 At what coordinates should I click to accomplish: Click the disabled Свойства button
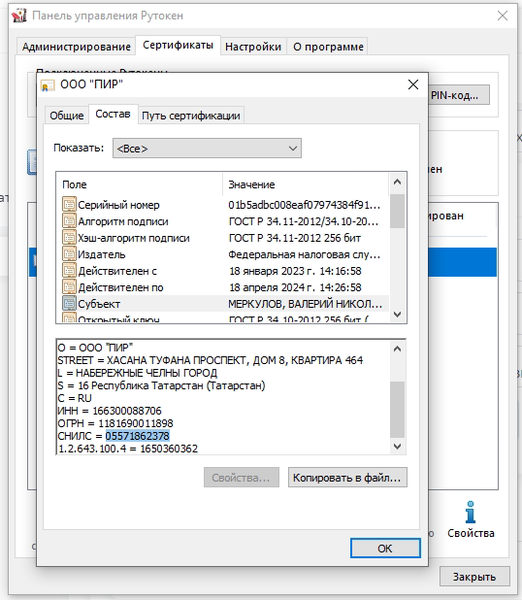click(241, 478)
